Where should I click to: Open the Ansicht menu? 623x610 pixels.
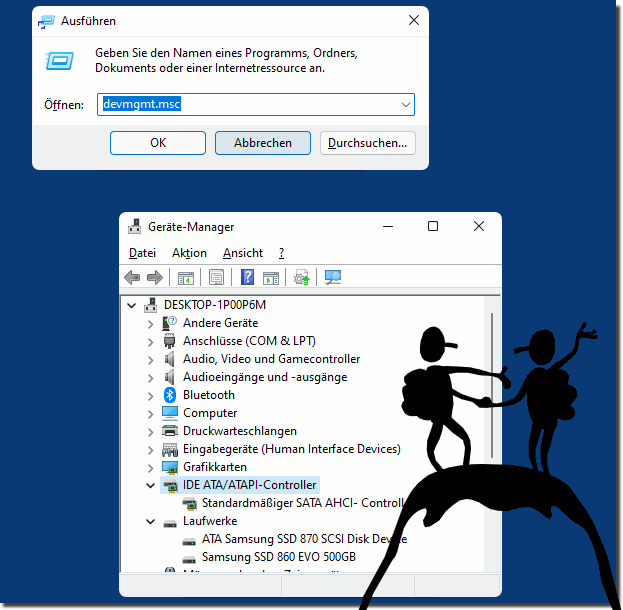click(x=243, y=253)
